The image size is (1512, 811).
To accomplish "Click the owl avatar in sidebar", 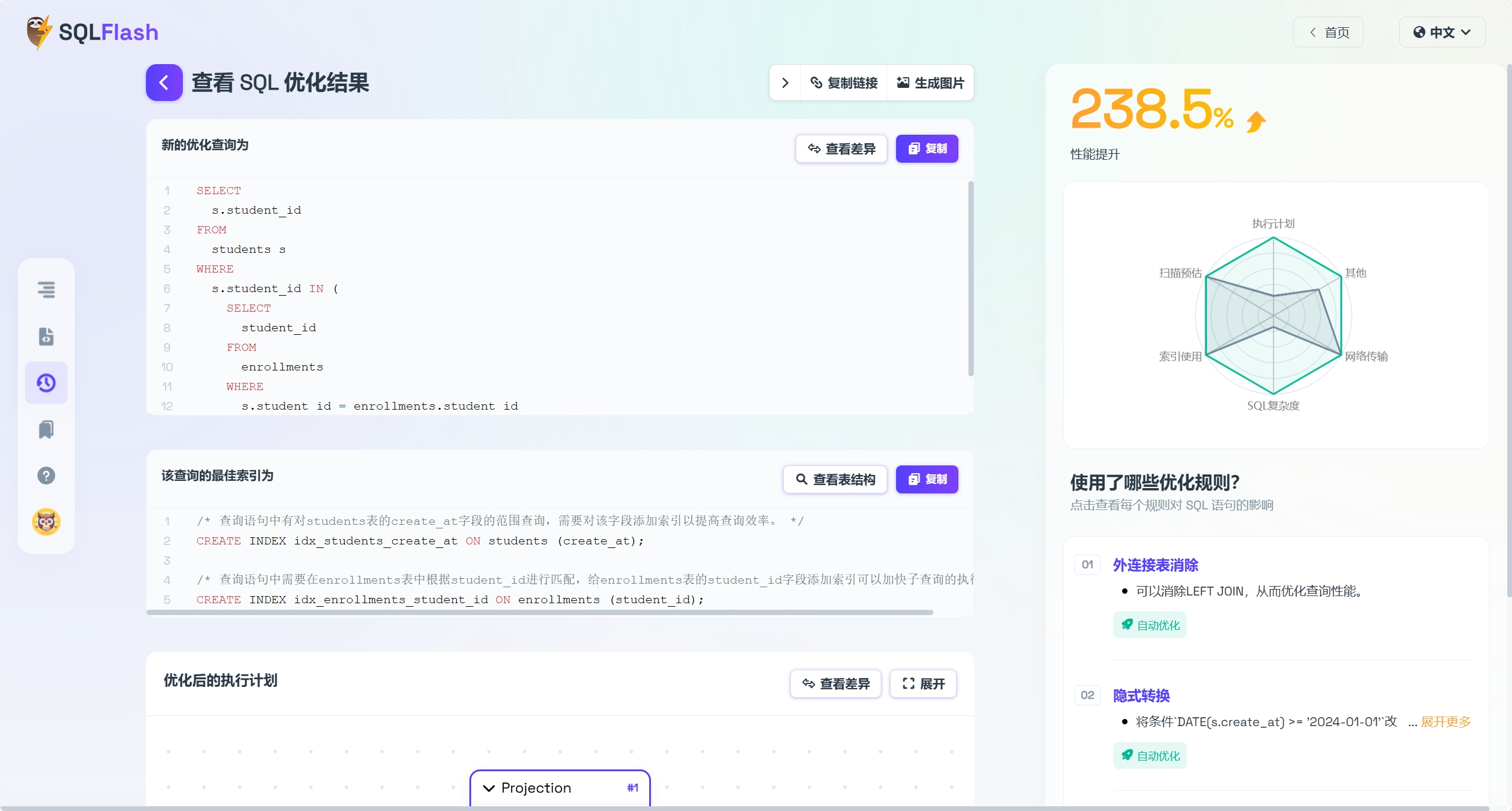I will point(46,522).
